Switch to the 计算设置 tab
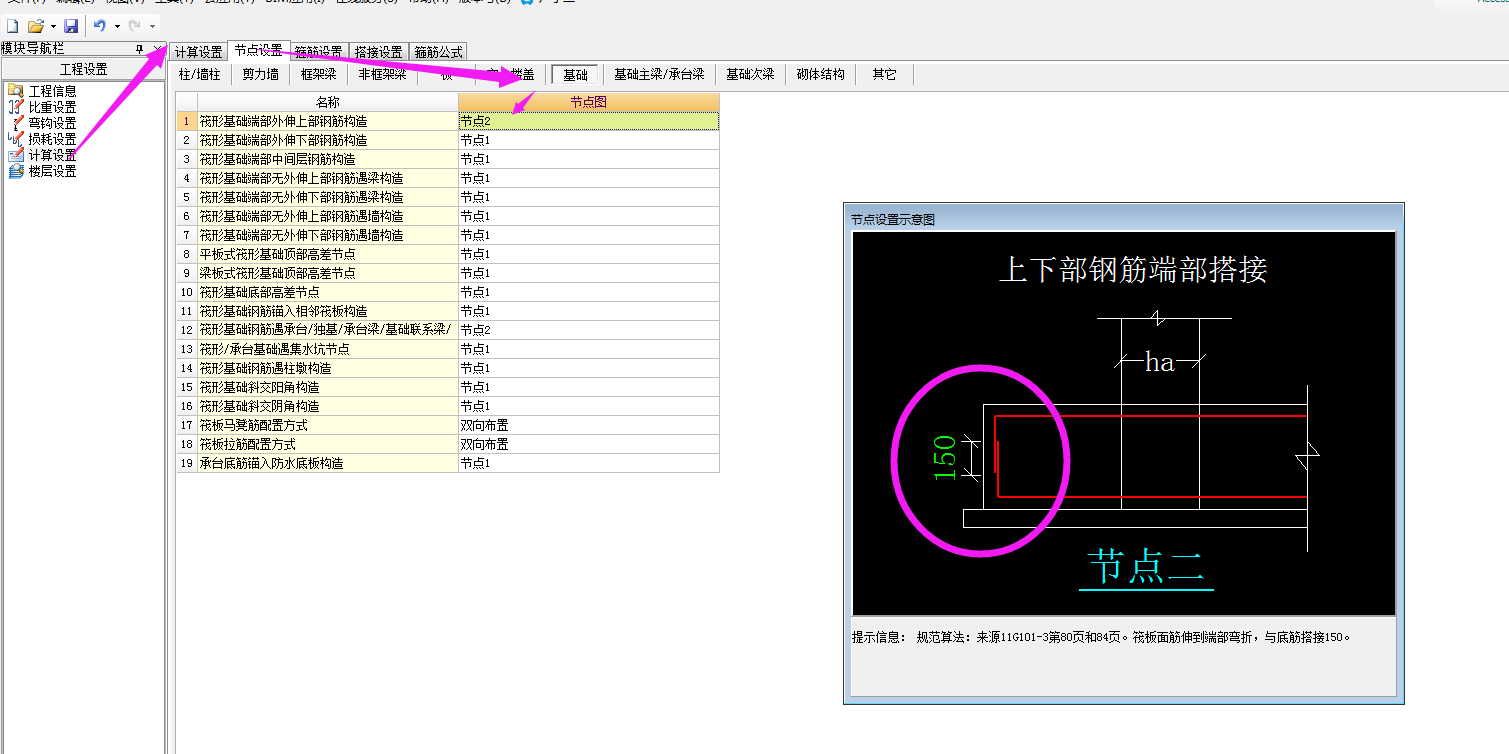The width and height of the screenshot is (1509, 754). pyautogui.click(x=198, y=52)
